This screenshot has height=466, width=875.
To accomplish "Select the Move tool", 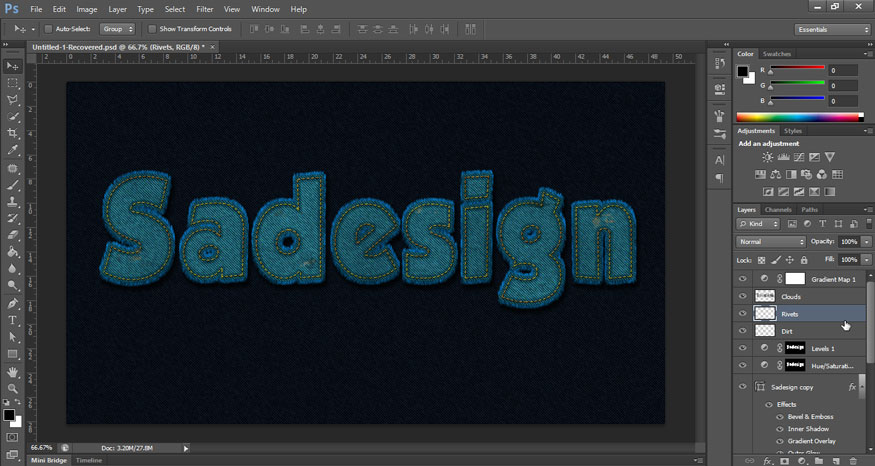I will coord(12,66).
